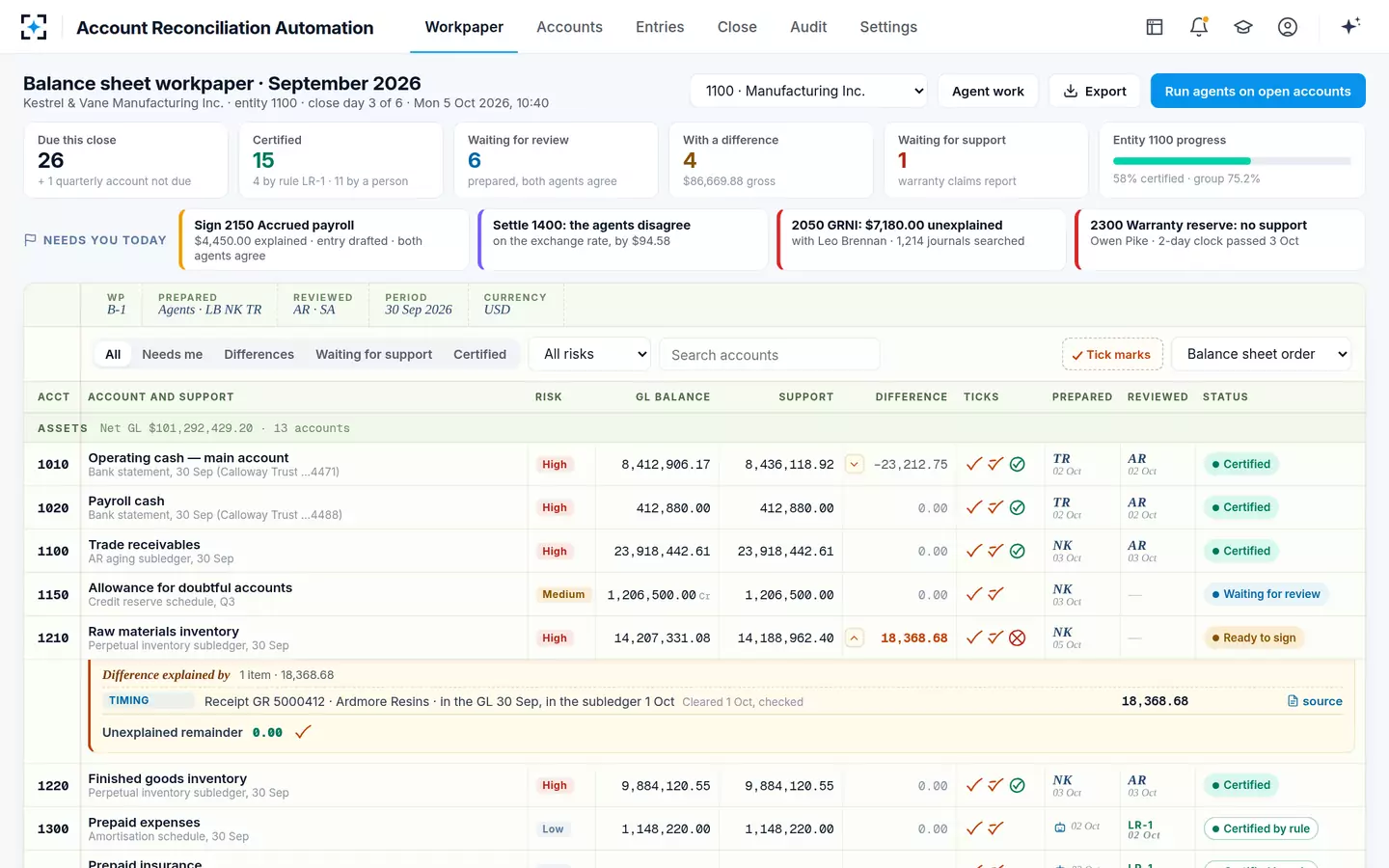
Task: Click the Search accounts field
Action: (x=770, y=354)
